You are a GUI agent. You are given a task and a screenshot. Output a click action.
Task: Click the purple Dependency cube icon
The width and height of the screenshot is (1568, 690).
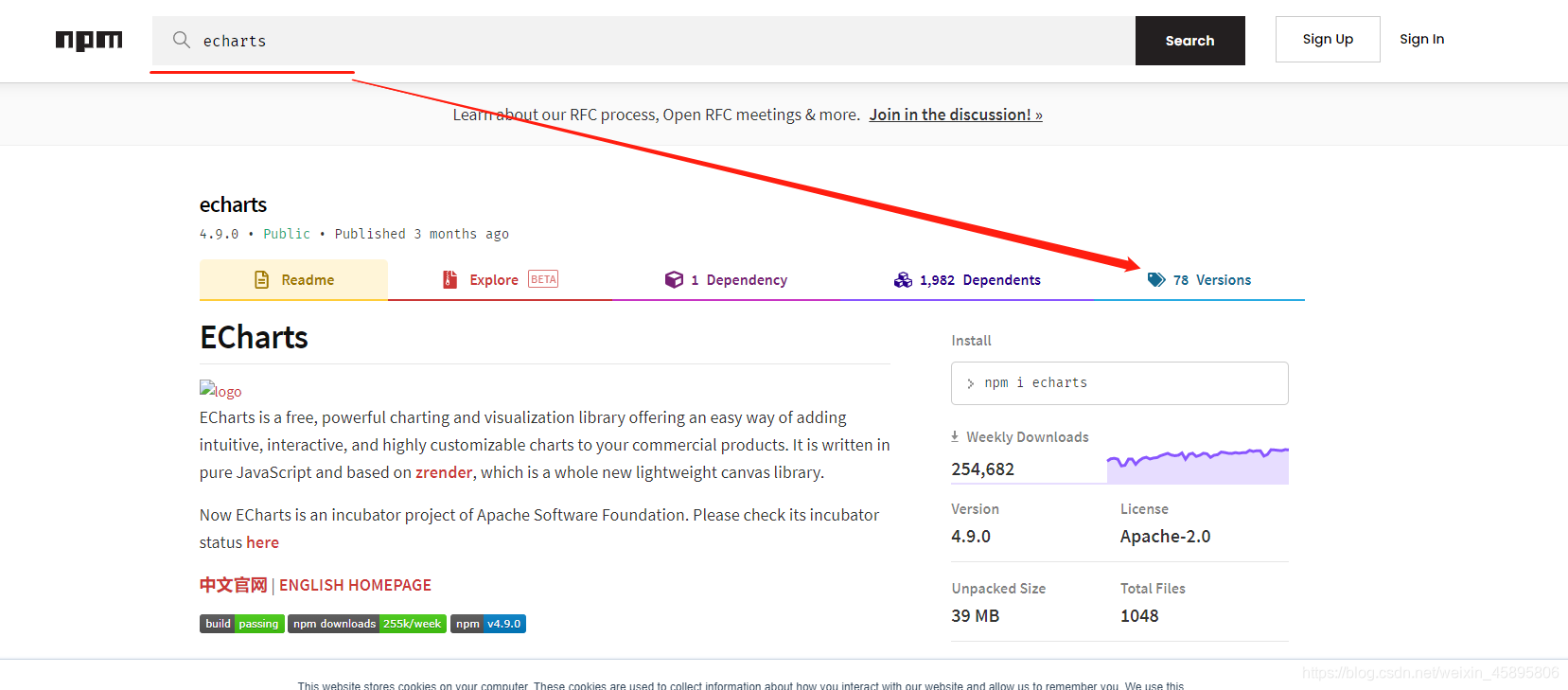(674, 279)
